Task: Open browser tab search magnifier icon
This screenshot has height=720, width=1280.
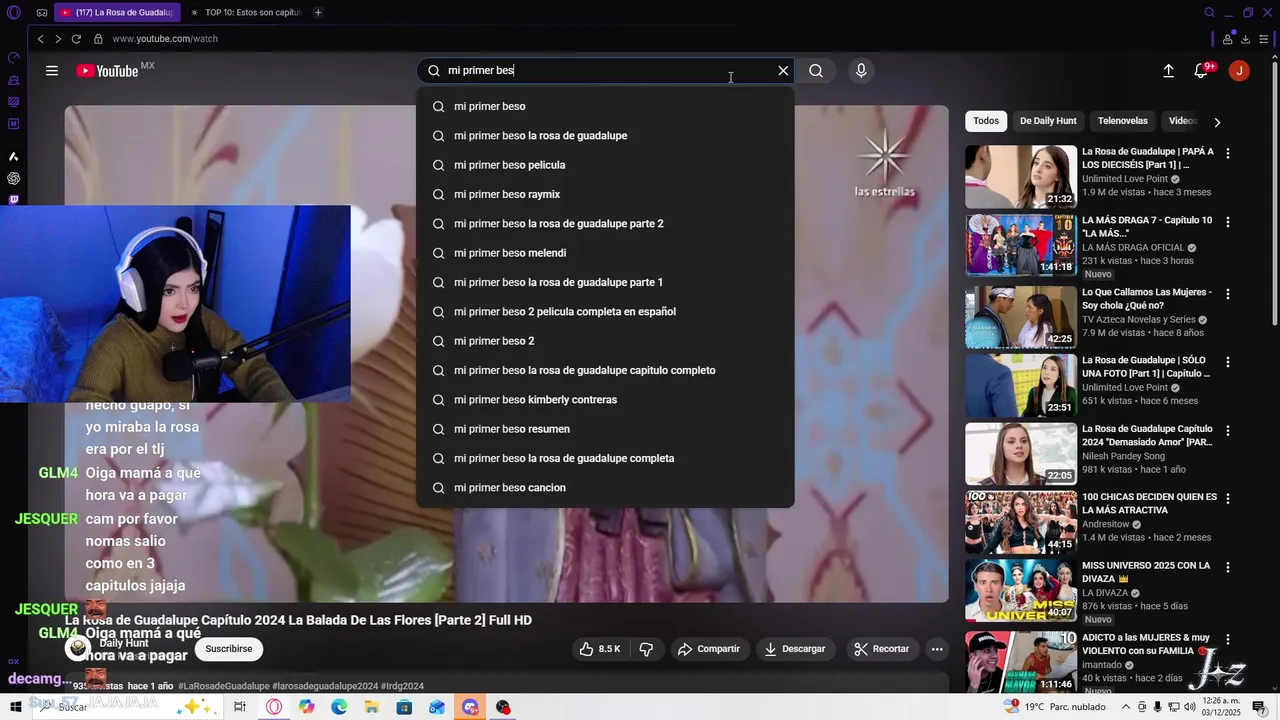Action: (x=1209, y=13)
